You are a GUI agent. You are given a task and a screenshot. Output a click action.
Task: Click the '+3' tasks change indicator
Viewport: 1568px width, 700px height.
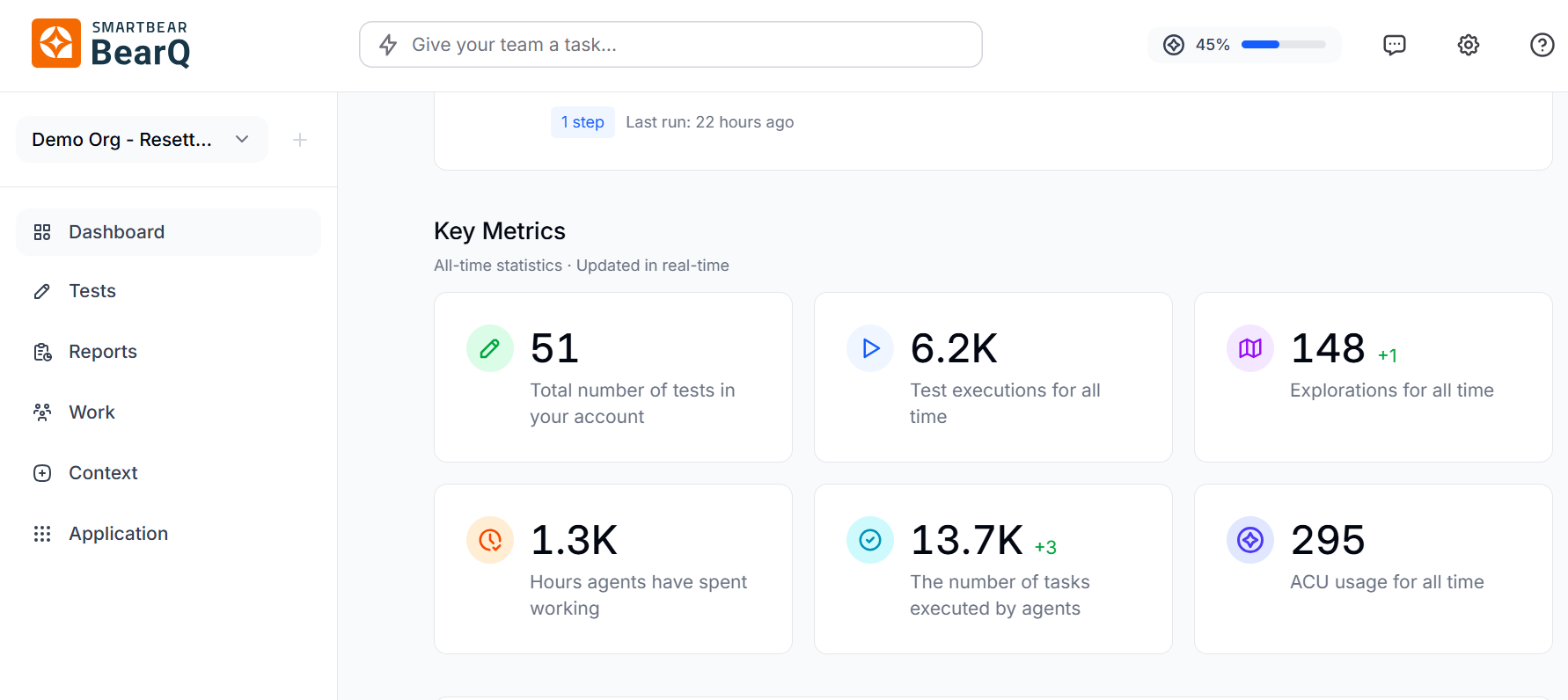1045,547
